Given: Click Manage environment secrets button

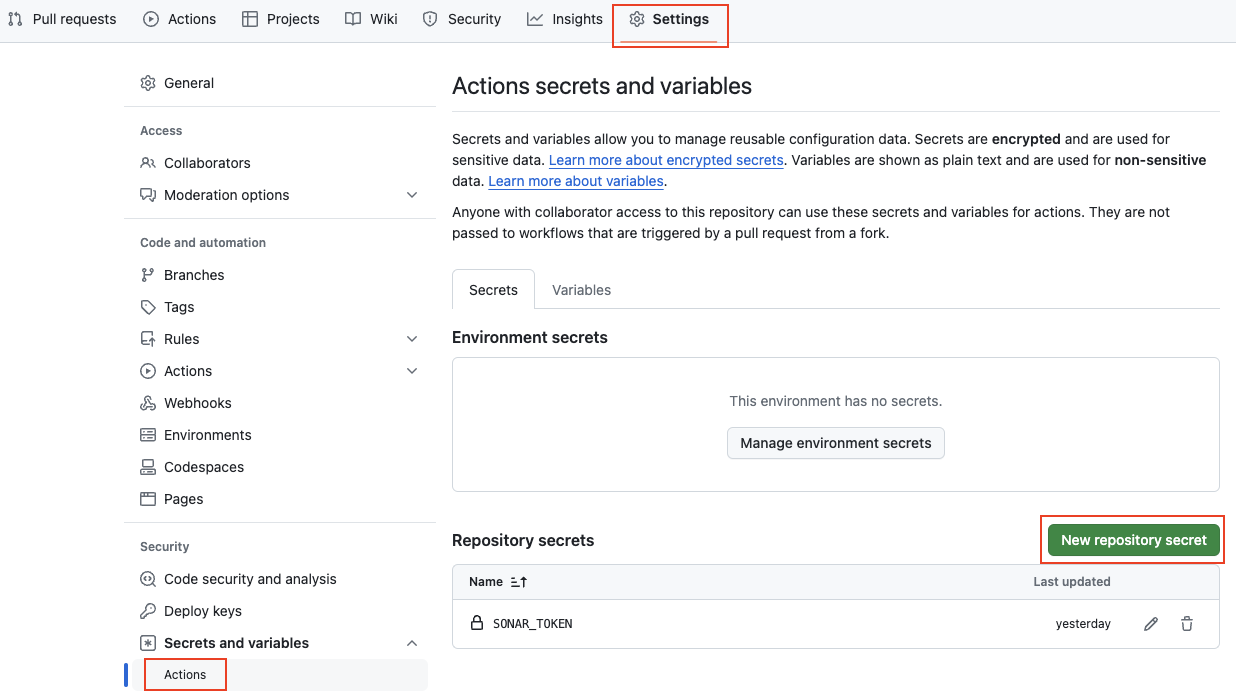Looking at the screenshot, I should [x=835, y=443].
